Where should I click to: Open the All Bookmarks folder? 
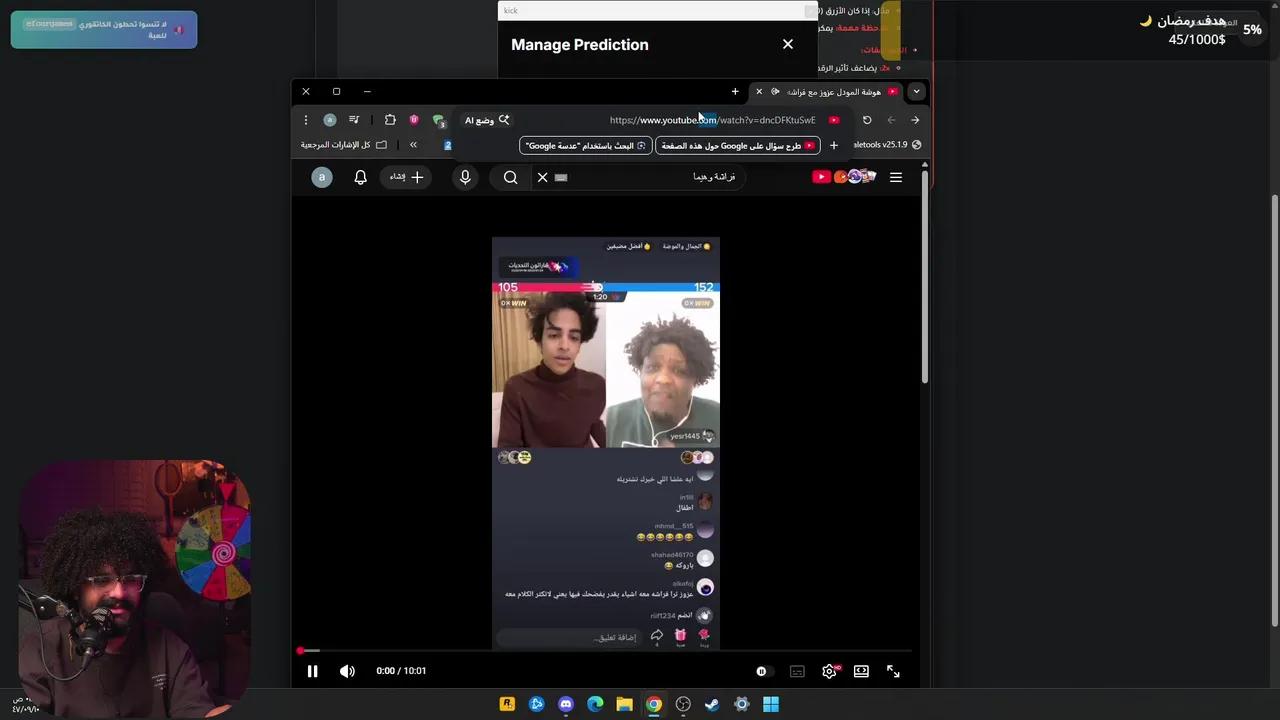[x=344, y=145]
